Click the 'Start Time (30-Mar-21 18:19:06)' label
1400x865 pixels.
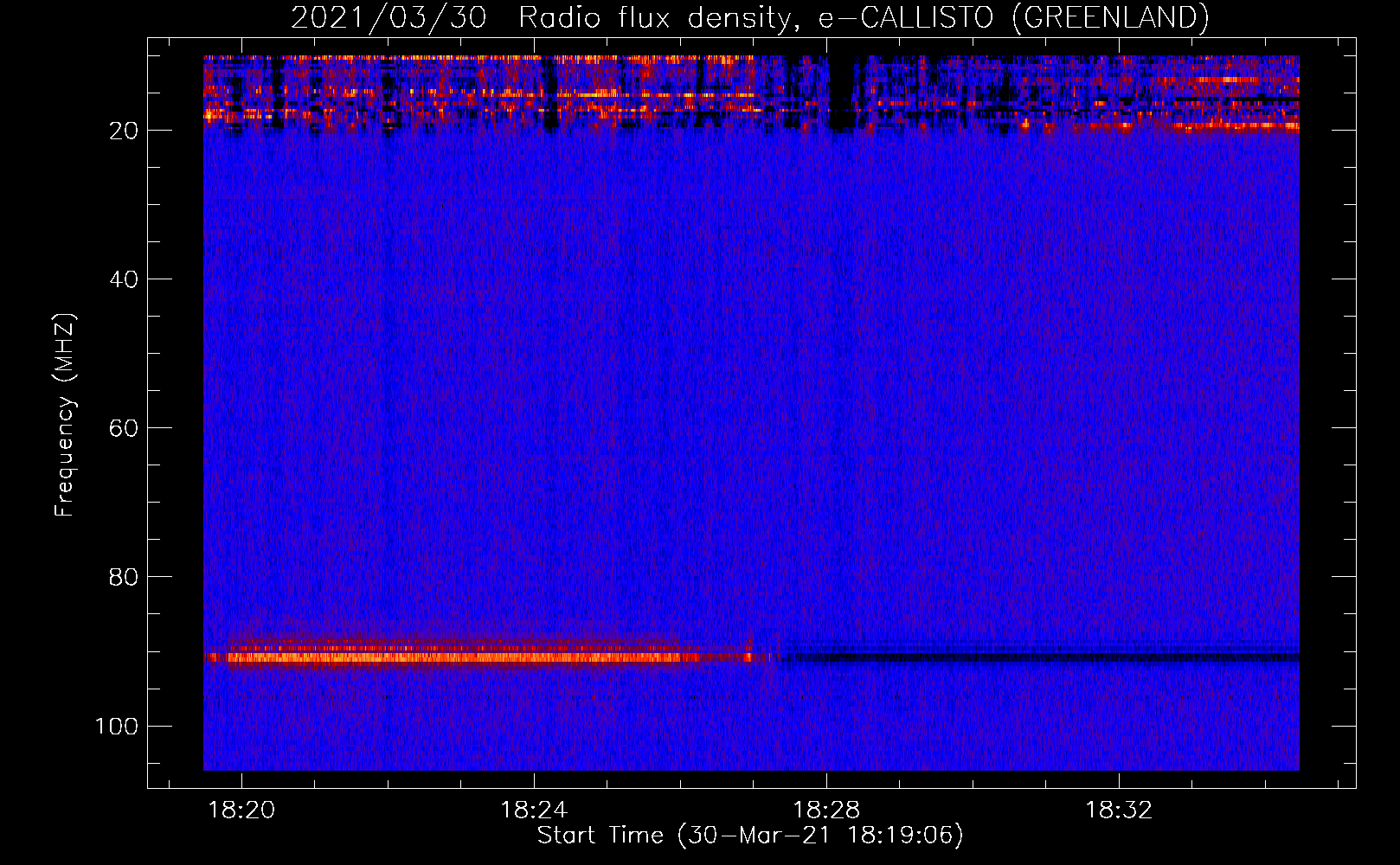750,836
